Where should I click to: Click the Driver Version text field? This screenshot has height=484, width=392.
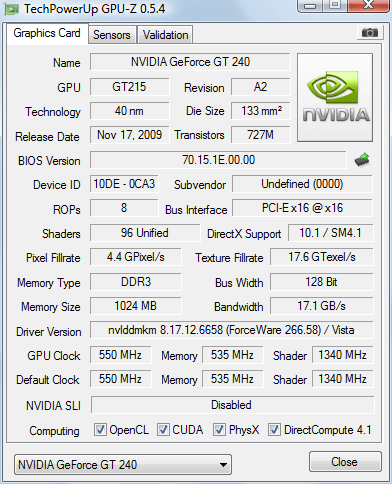[232, 330]
